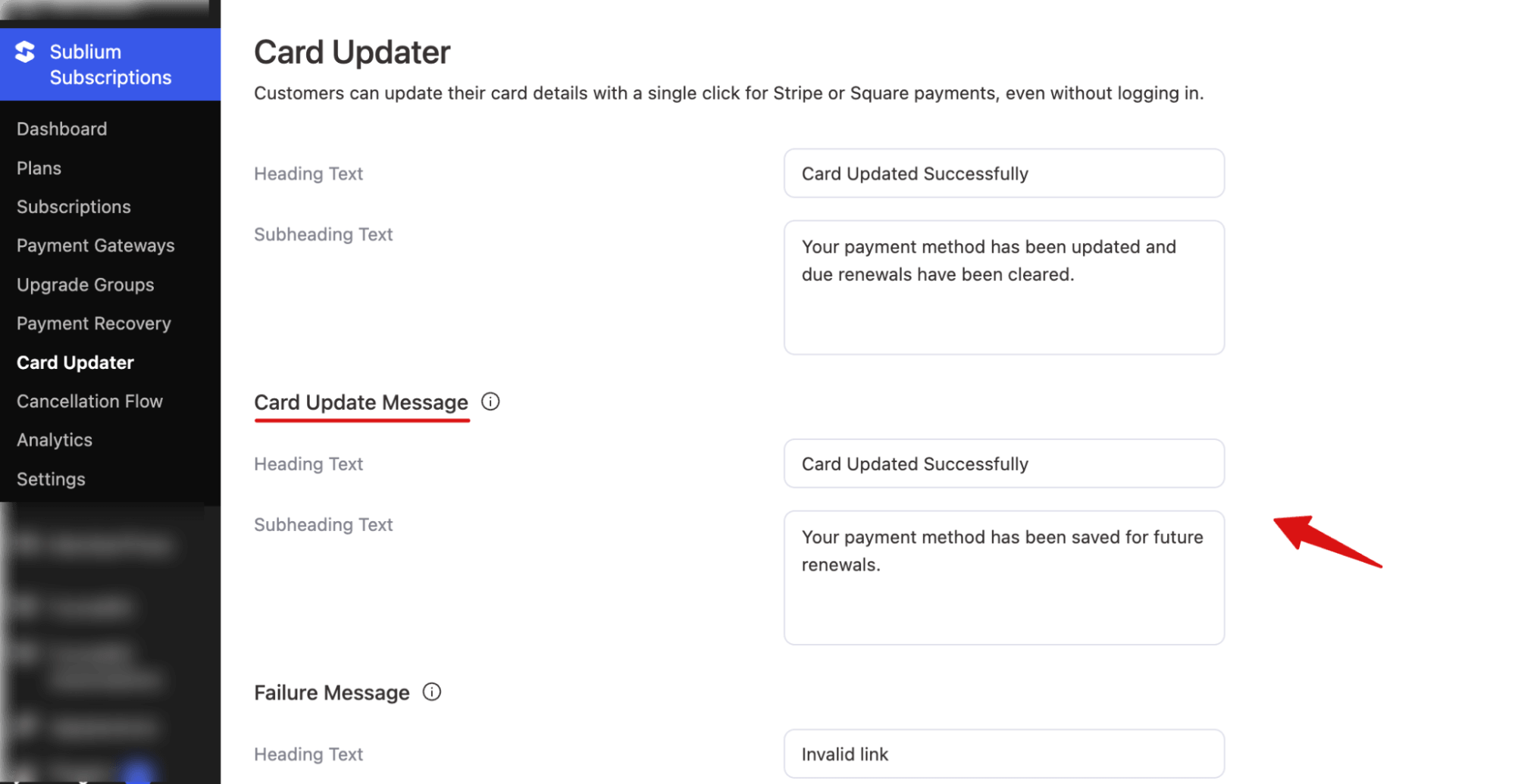
Task: Click the info icon beside Card Update Message
Action: click(x=491, y=401)
